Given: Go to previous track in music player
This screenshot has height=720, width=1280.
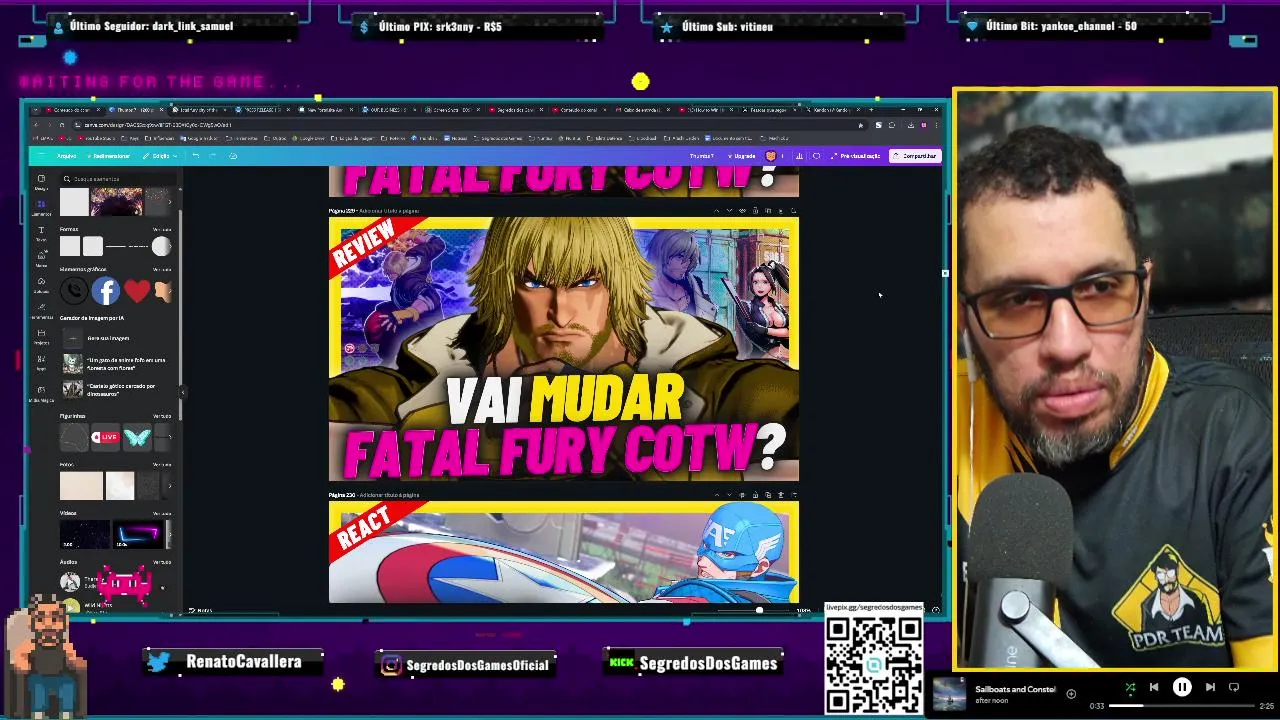Looking at the screenshot, I should [x=1154, y=687].
